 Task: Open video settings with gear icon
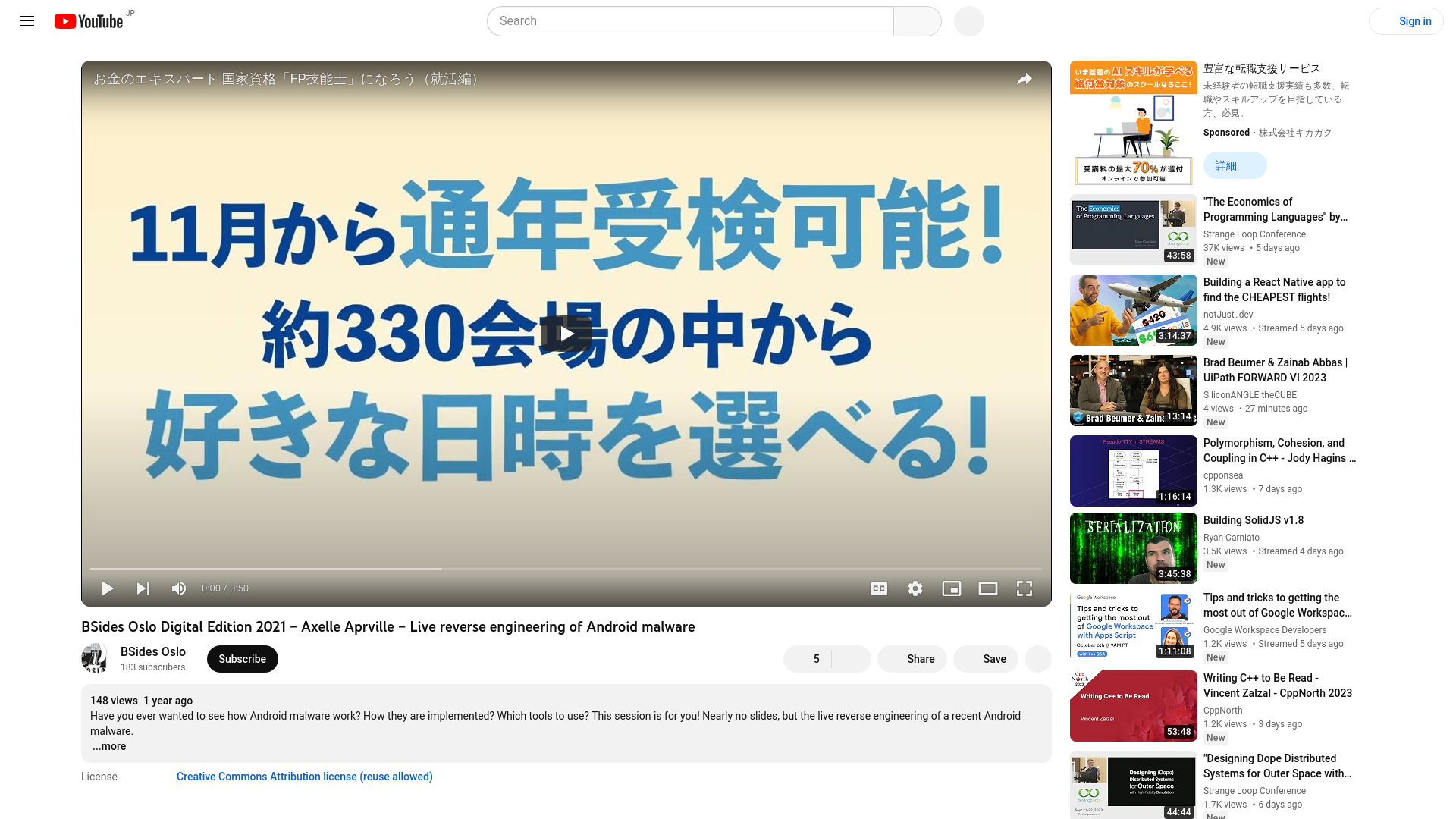(915, 589)
